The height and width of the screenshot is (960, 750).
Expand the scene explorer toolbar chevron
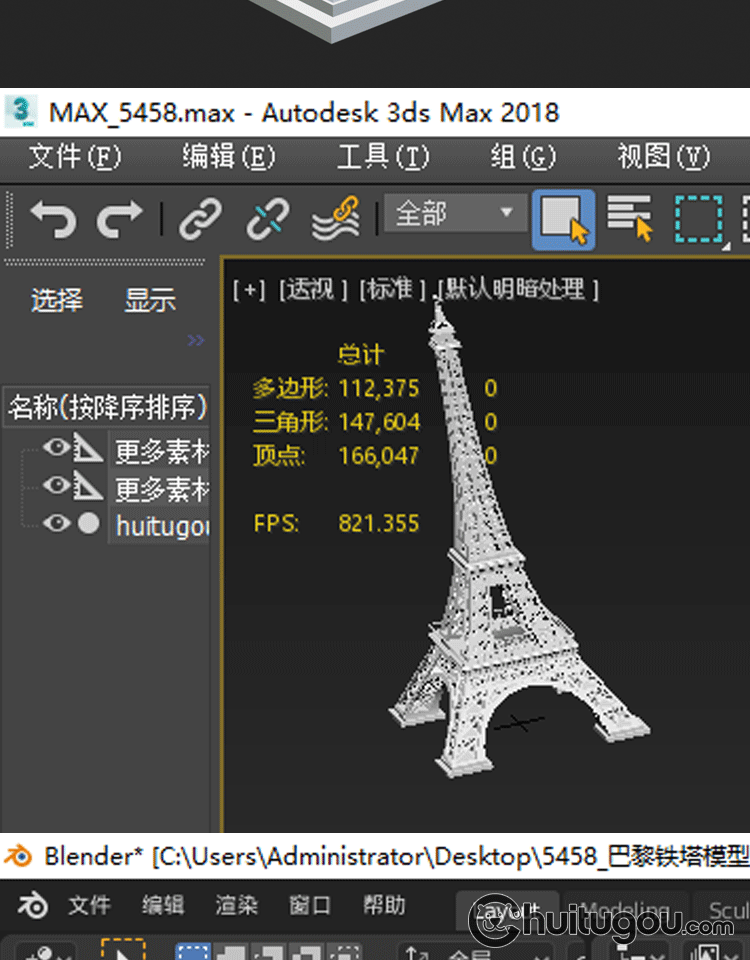click(x=195, y=341)
